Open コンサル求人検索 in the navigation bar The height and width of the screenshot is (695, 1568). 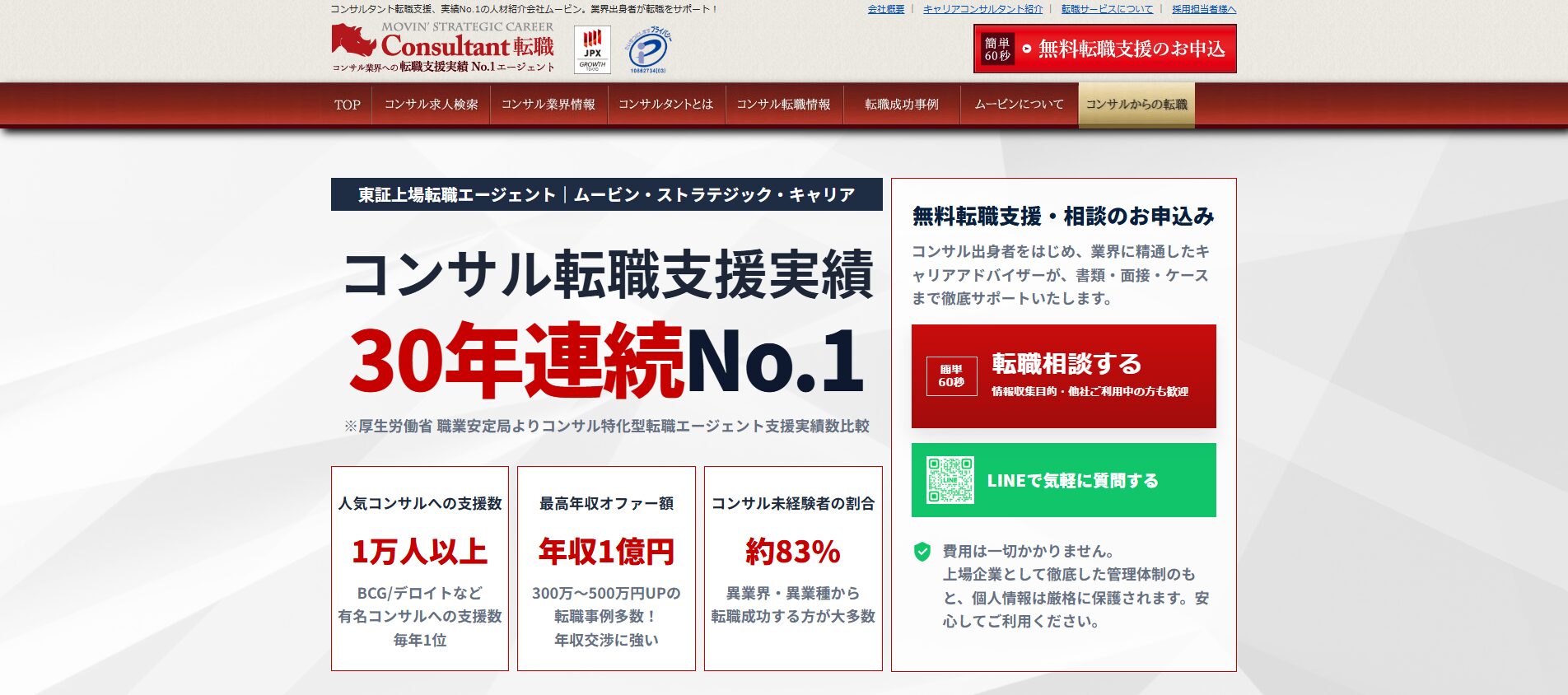click(431, 105)
